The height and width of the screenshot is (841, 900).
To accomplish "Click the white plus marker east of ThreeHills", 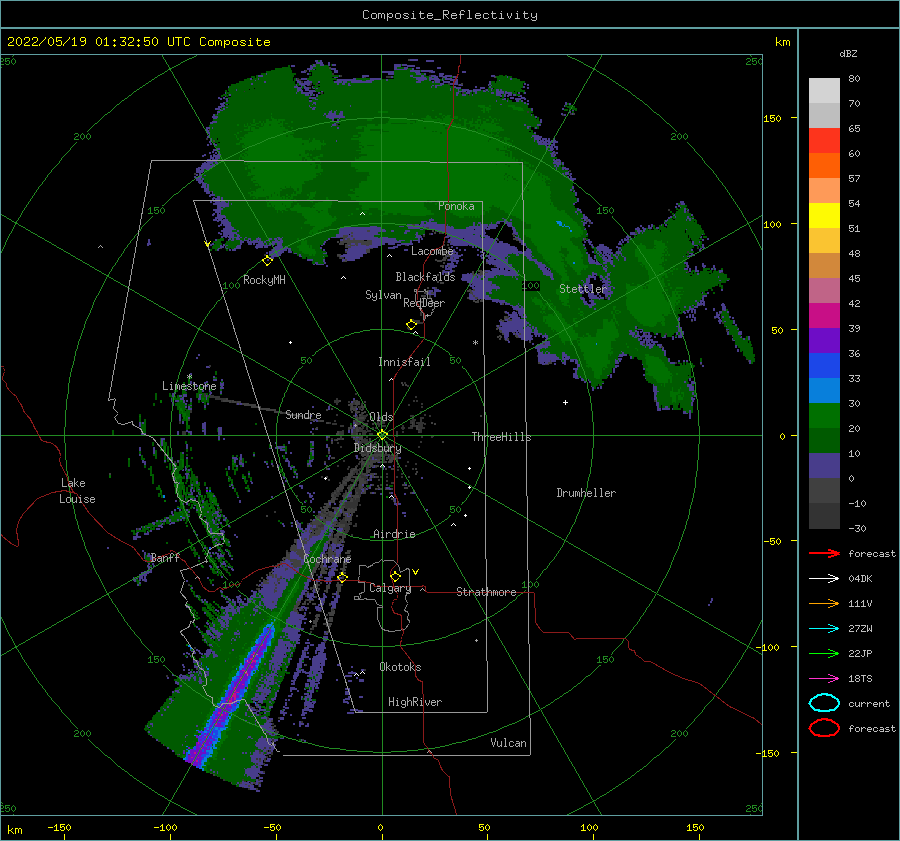I will coord(565,402).
